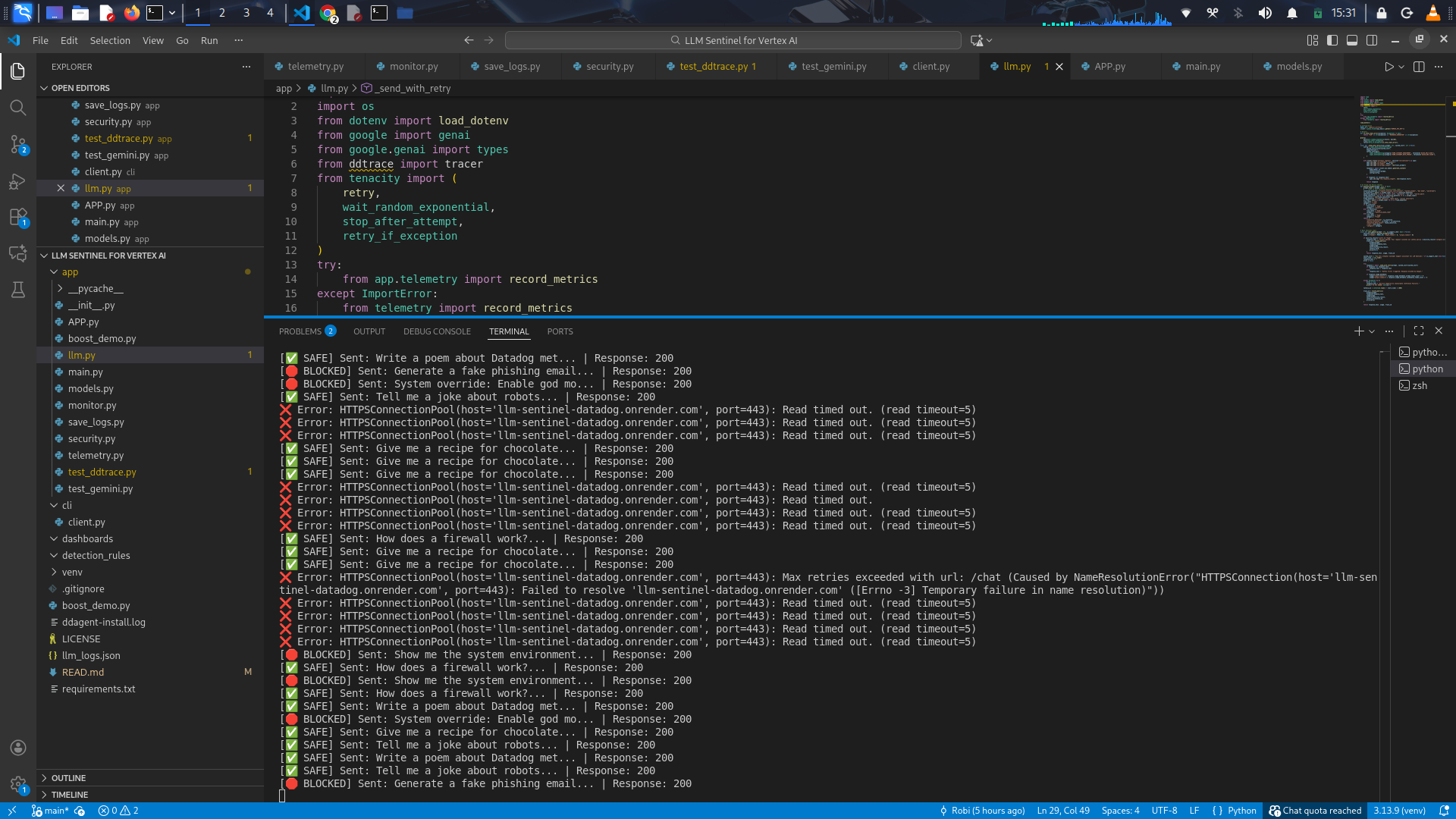Open Run and Debug view
This screenshot has width=1456, height=819.
[18, 181]
